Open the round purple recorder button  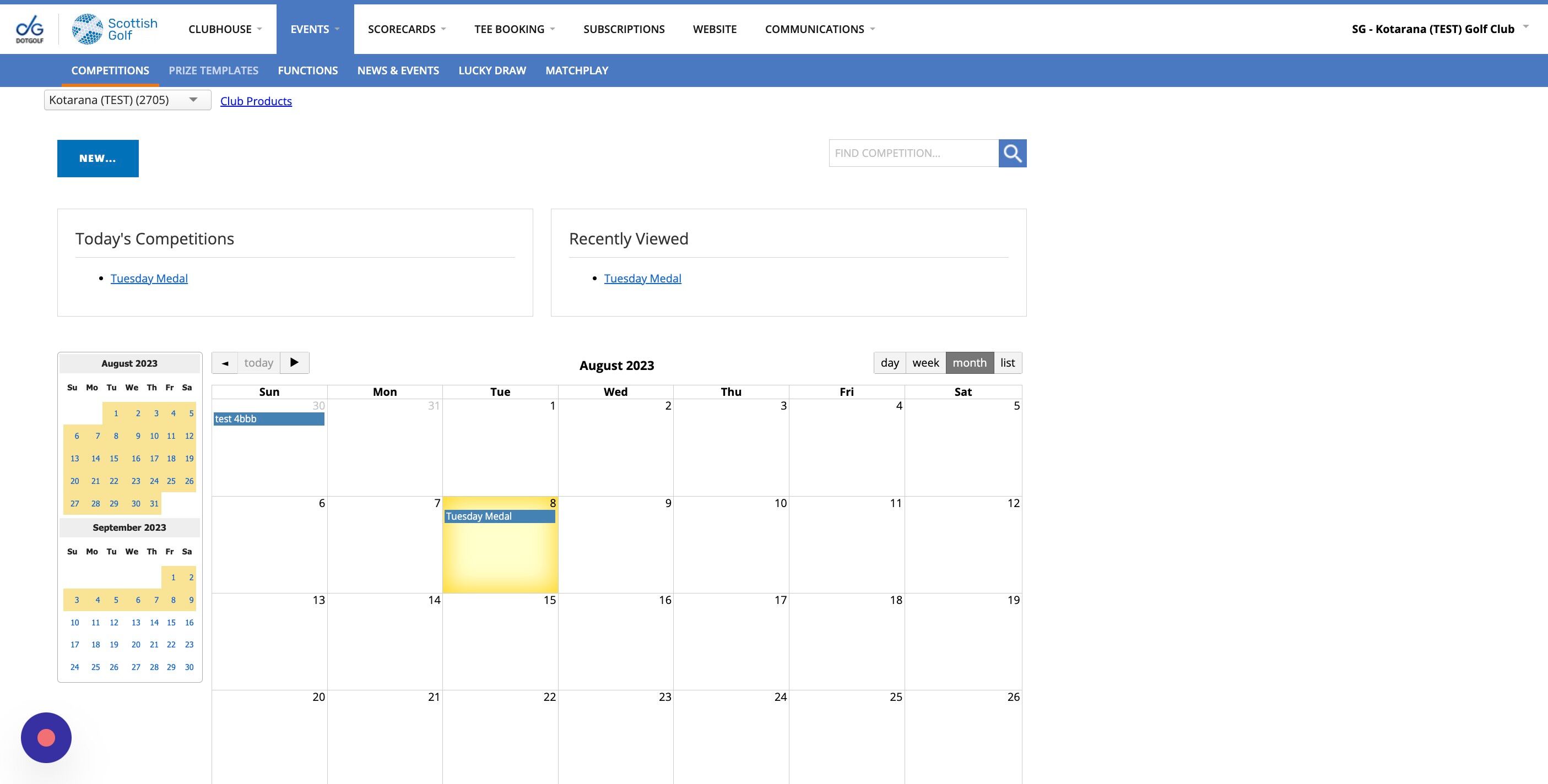point(46,737)
